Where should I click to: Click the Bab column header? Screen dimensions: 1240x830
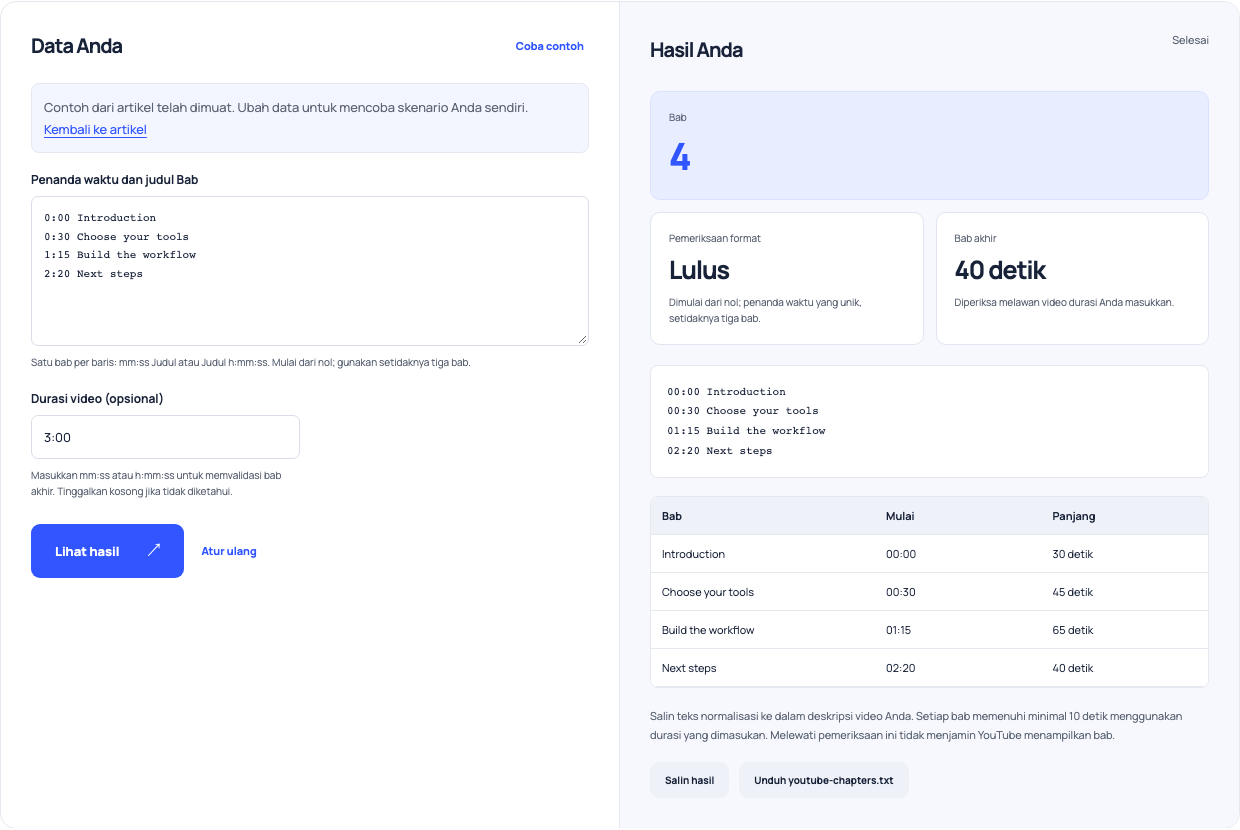[672, 516]
